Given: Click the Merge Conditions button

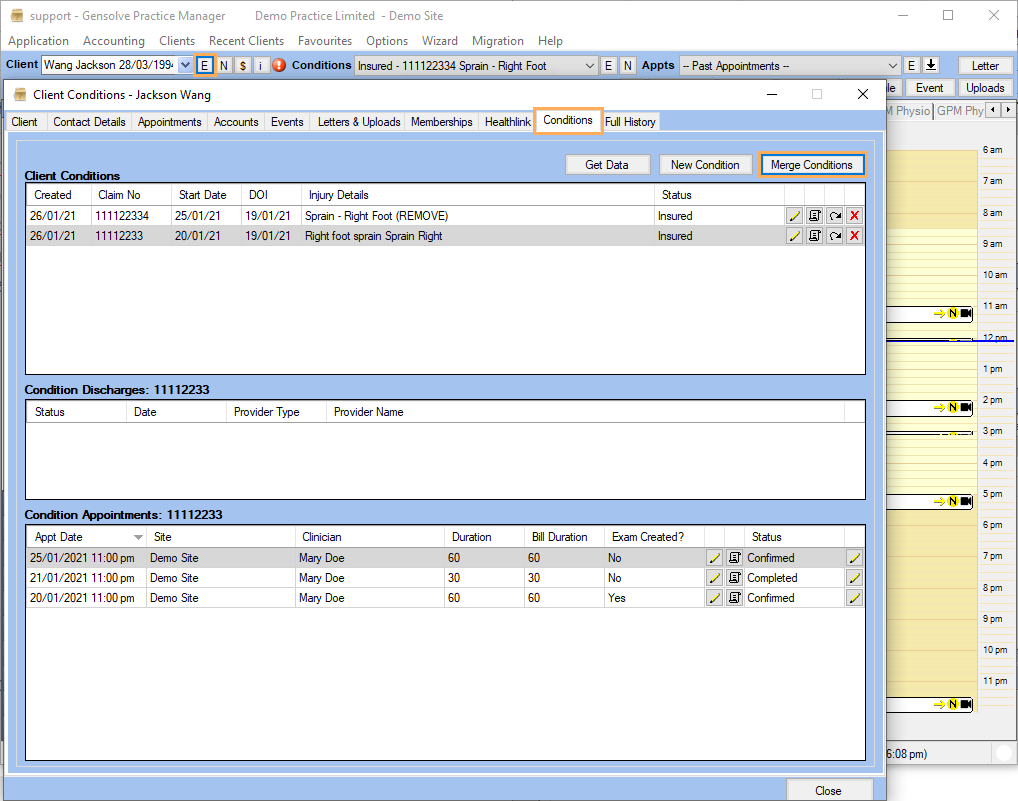Looking at the screenshot, I should point(811,165).
